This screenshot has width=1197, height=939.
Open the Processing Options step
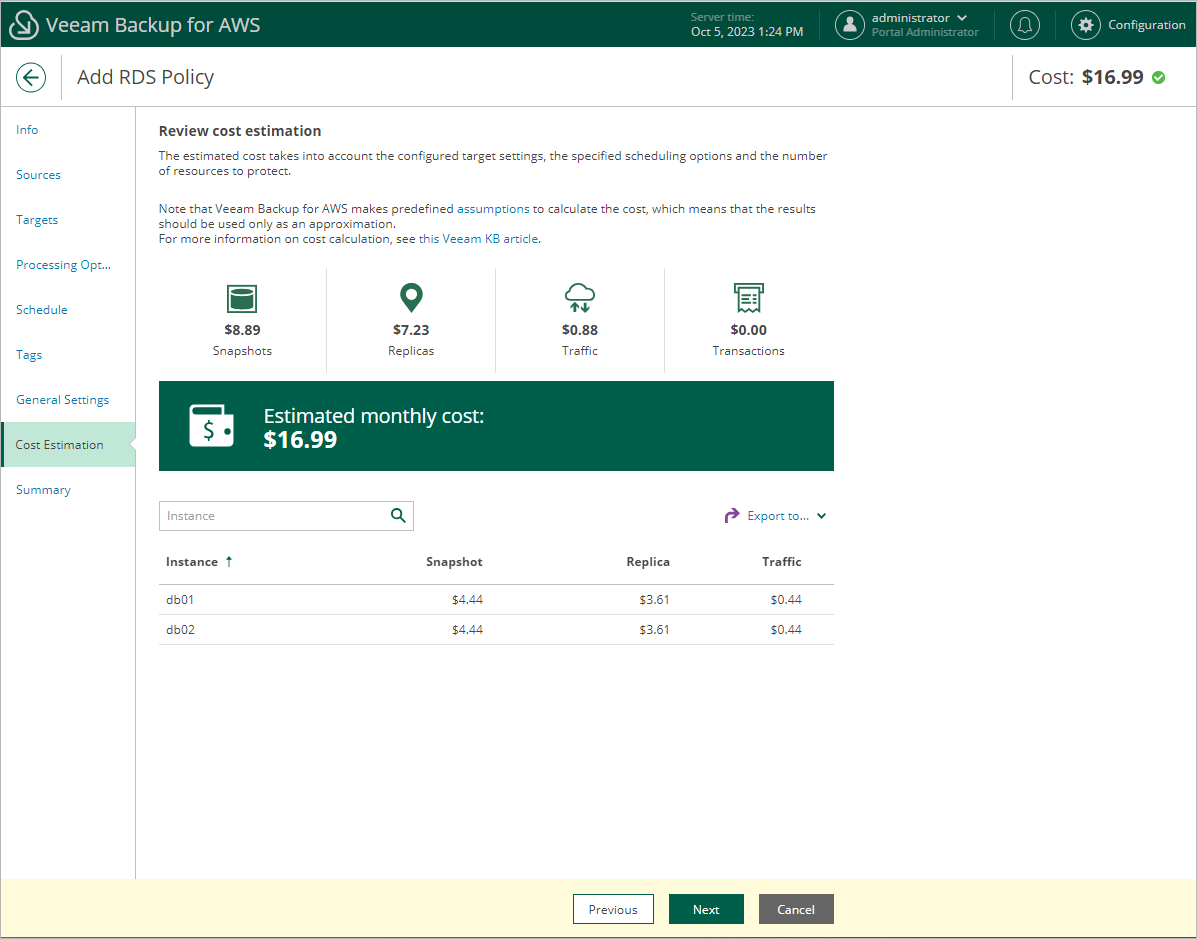(63, 265)
